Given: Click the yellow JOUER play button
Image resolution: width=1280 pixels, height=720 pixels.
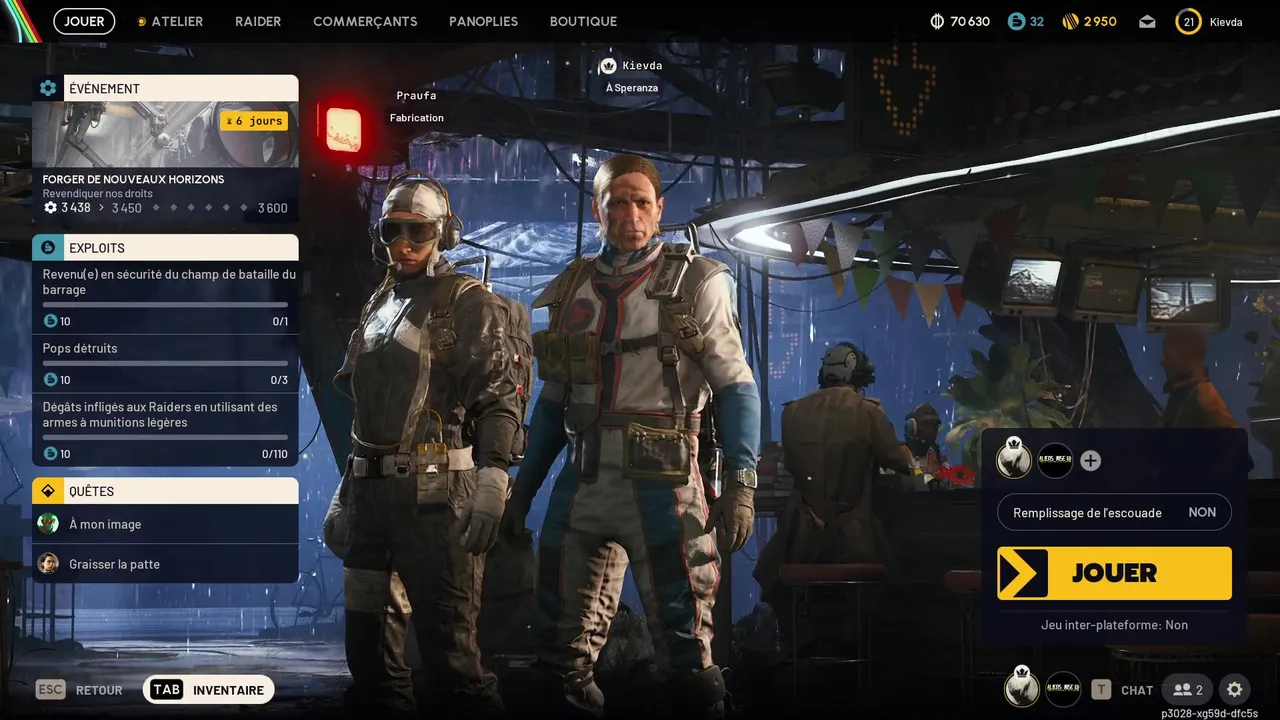Looking at the screenshot, I should coord(1114,573).
